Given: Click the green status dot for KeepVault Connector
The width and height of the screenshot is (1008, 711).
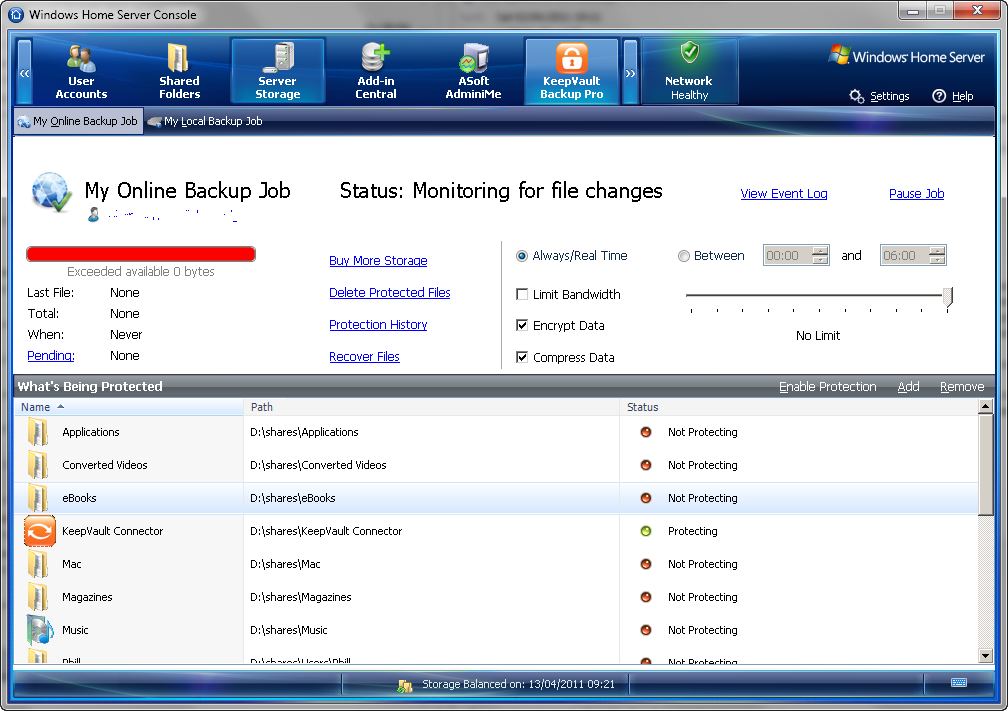Looking at the screenshot, I should [x=646, y=531].
